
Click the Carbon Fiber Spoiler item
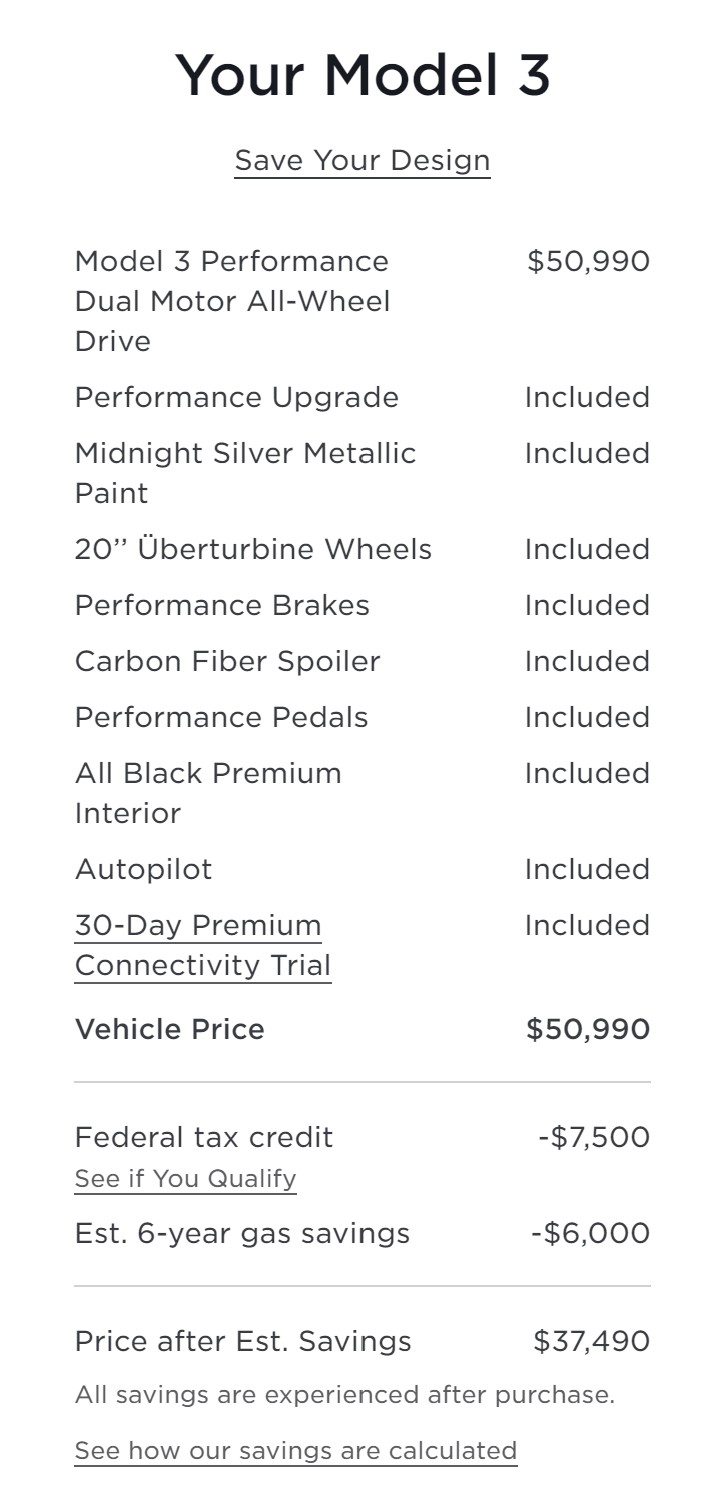tap(227, 661)
